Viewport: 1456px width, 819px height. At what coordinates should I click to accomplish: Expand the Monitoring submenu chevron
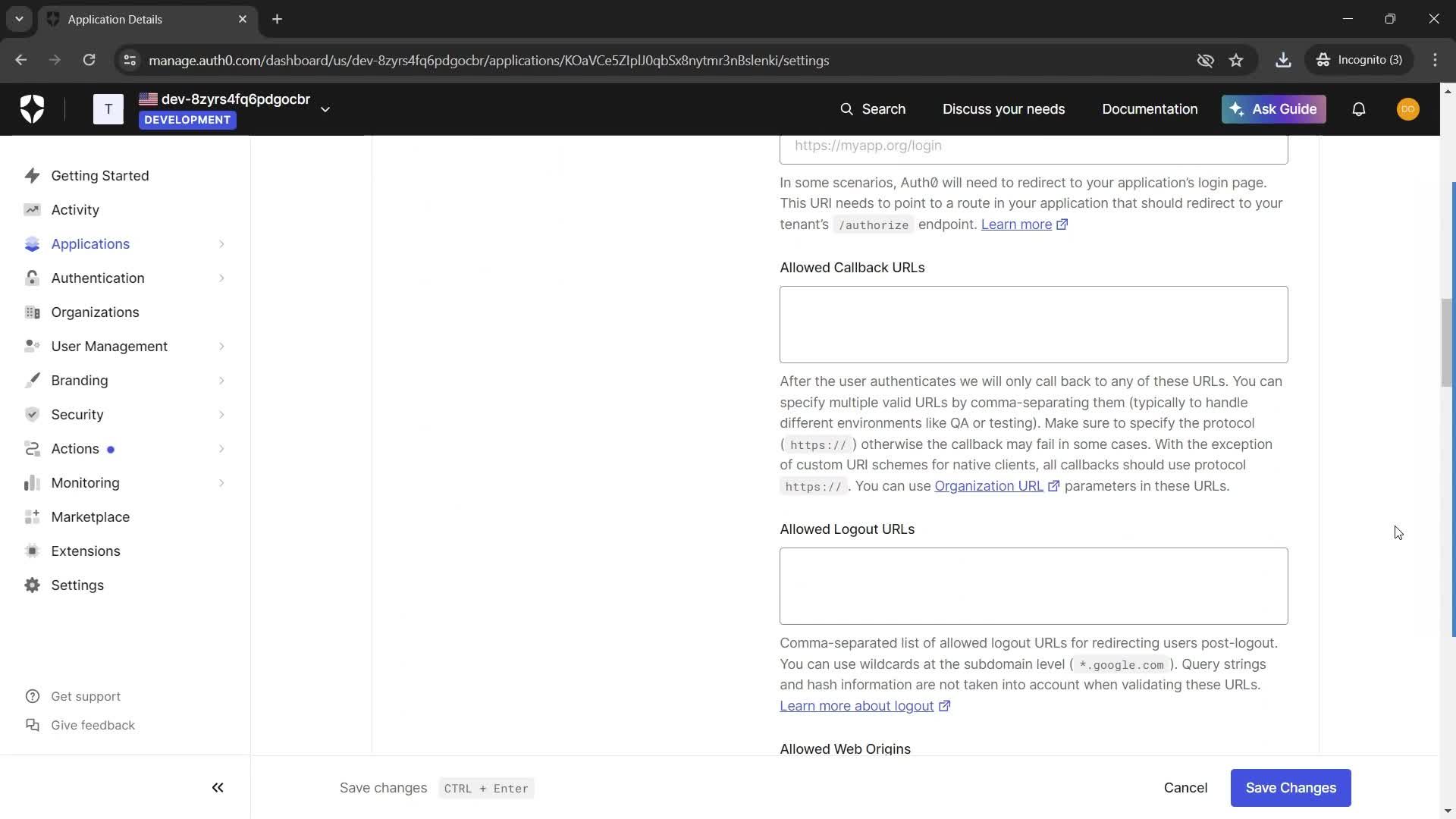coord(221,483)
